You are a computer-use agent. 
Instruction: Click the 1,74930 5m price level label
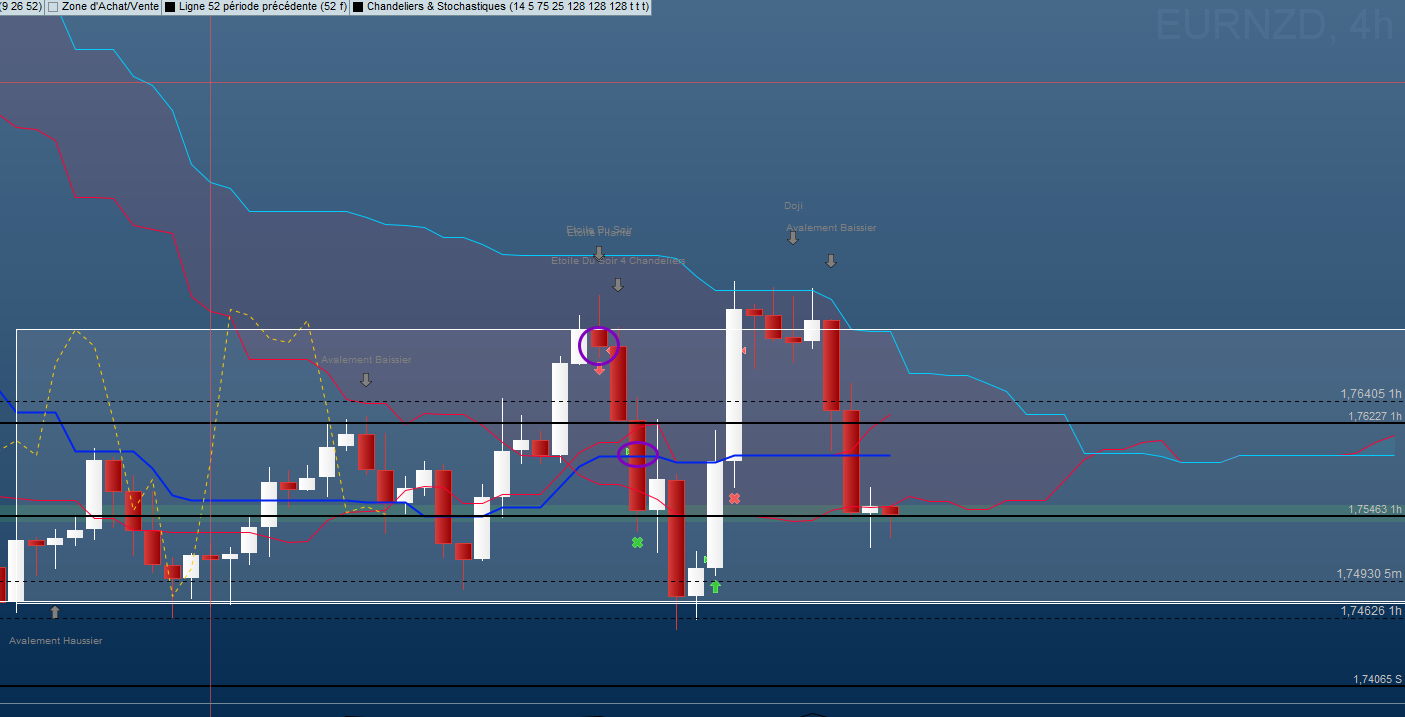point(1368,574)
